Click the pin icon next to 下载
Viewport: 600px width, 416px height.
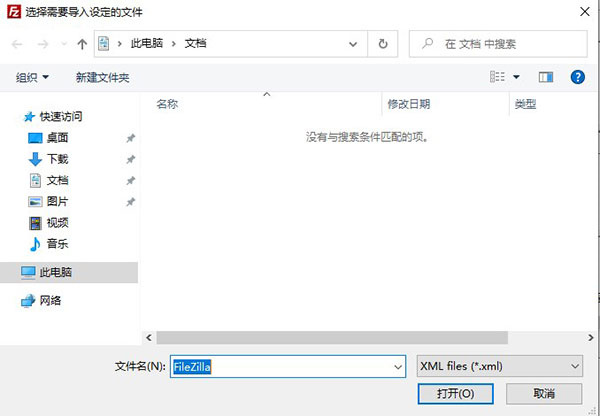[x=131, y=159]
